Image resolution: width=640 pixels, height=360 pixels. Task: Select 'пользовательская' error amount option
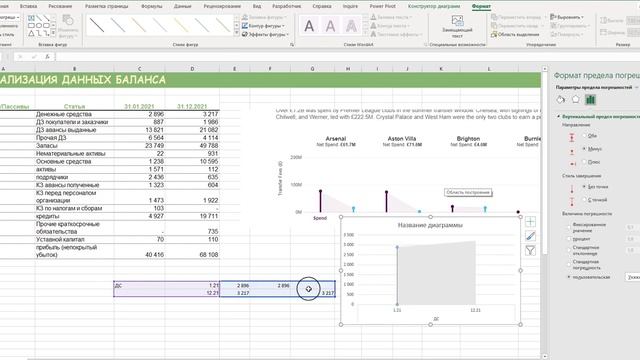[x=569, y=277]
